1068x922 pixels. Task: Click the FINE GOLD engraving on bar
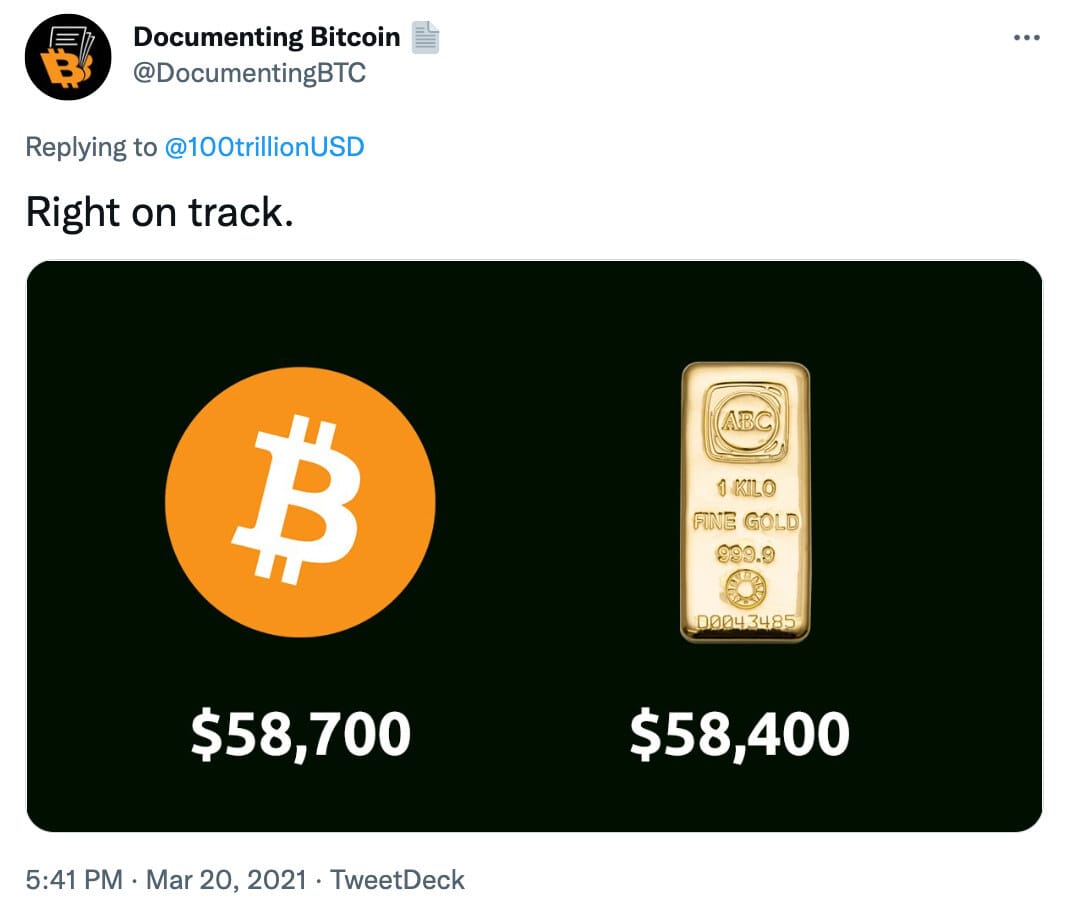click(747, 522)
